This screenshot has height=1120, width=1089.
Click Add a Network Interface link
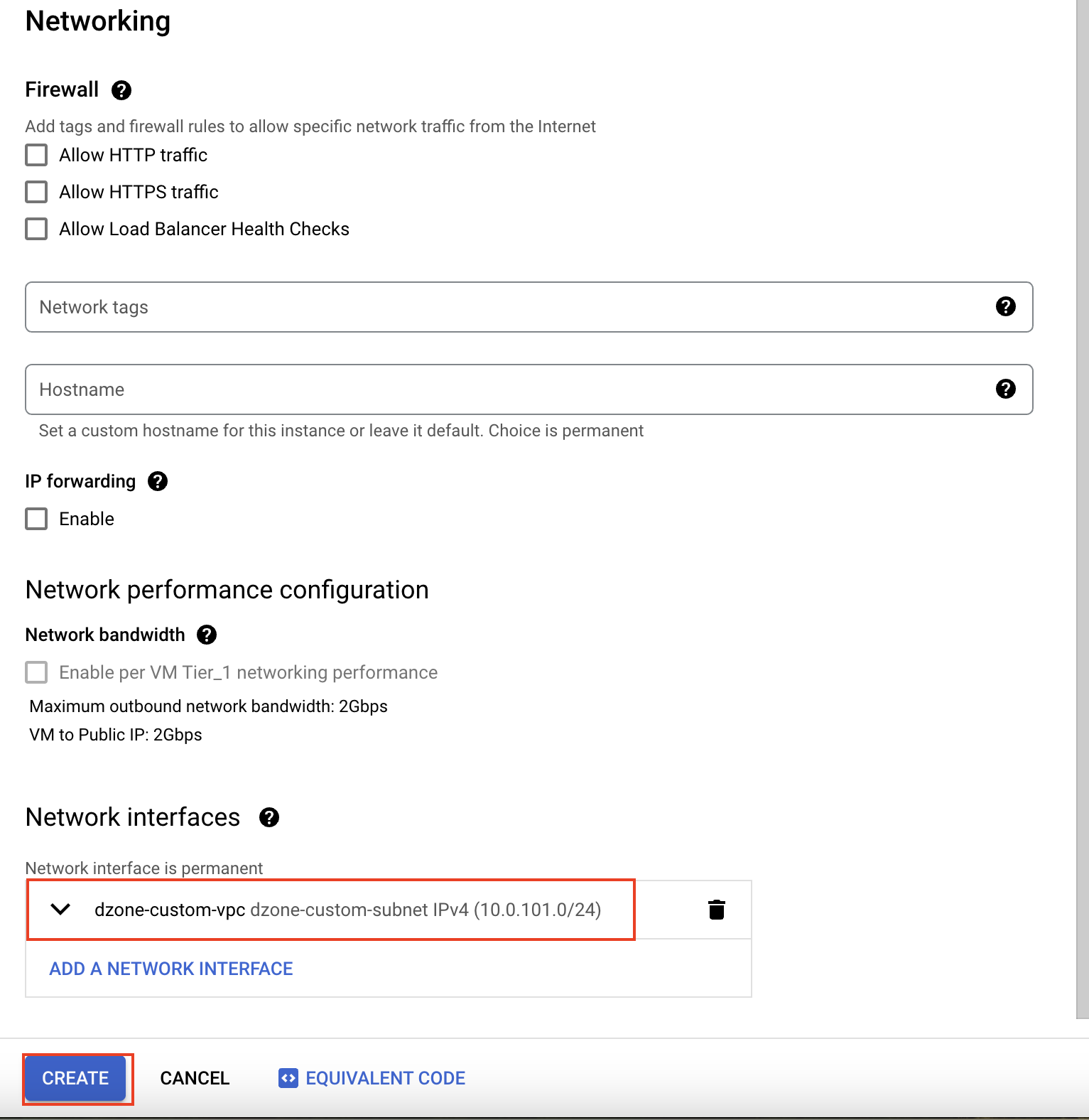point(171,969)
